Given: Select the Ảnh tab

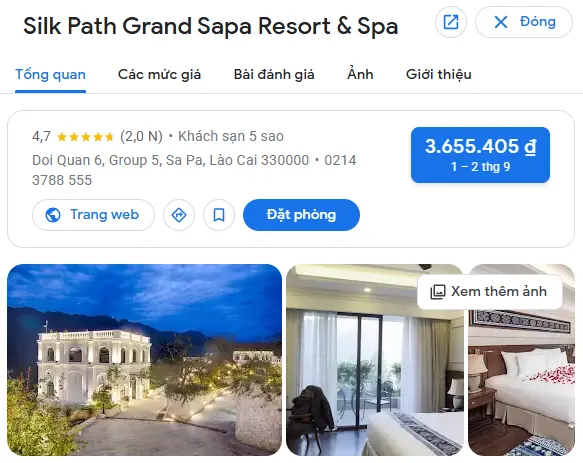Looking at the screenshot, I should [x=360, y=74].
